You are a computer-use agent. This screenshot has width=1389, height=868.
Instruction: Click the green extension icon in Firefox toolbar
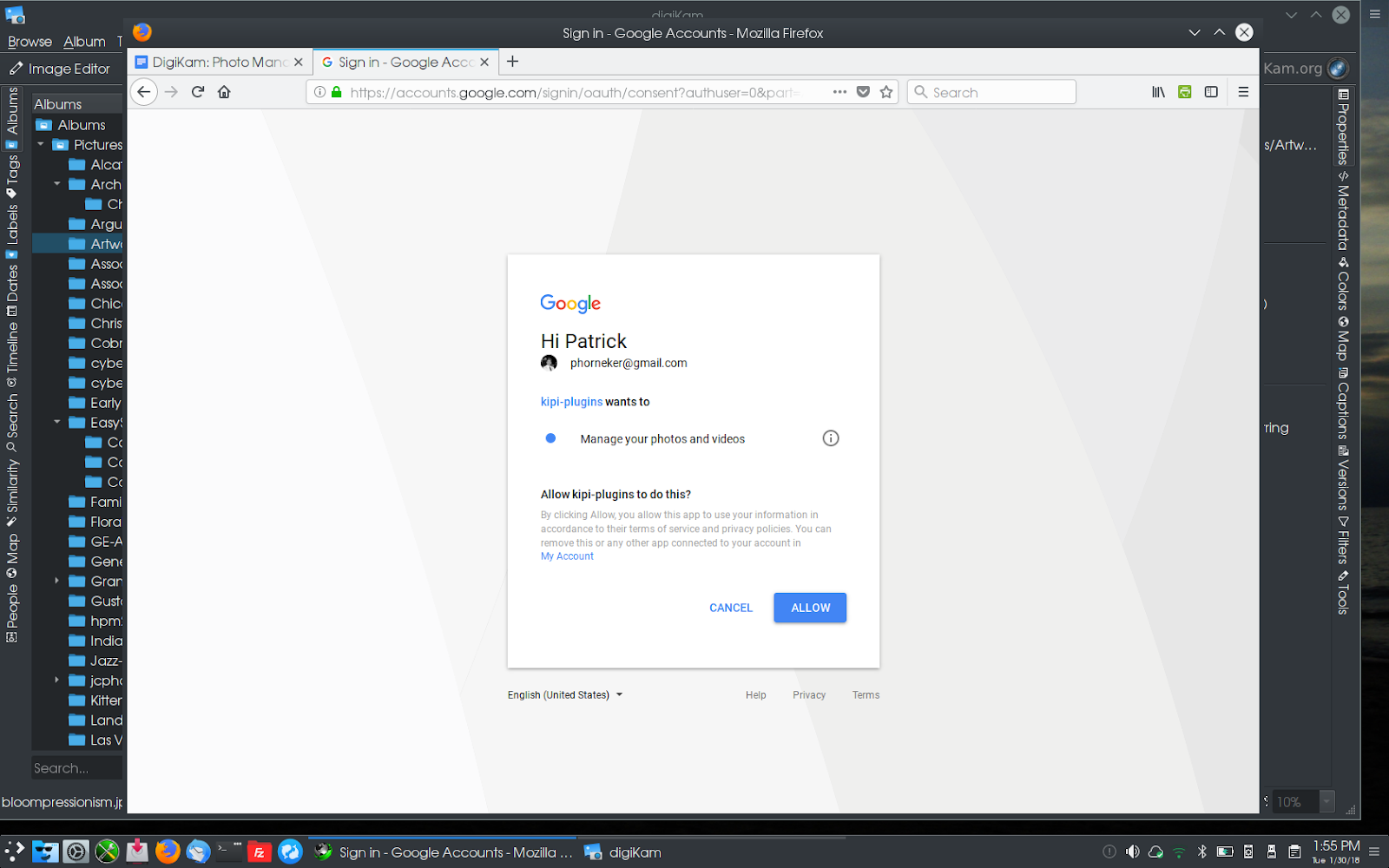pos(1184,92)
